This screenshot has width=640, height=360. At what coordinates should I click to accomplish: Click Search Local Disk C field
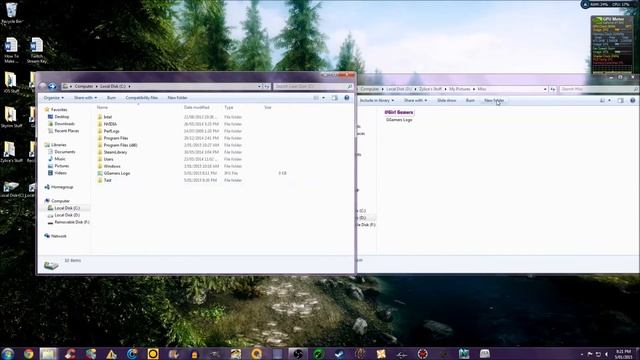click(313, 87)
